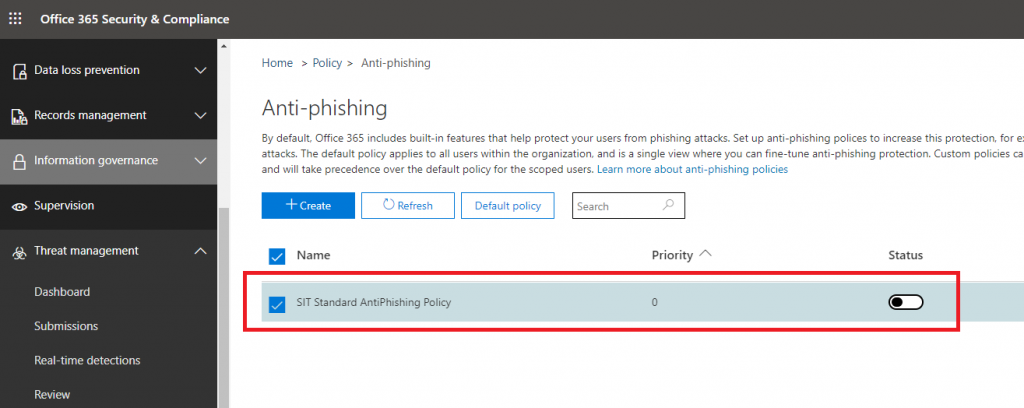Screen dimensions: 1024x408
Task: Click the sidebar vertical scrollbar thumb
Action: [x=224, y=307]
